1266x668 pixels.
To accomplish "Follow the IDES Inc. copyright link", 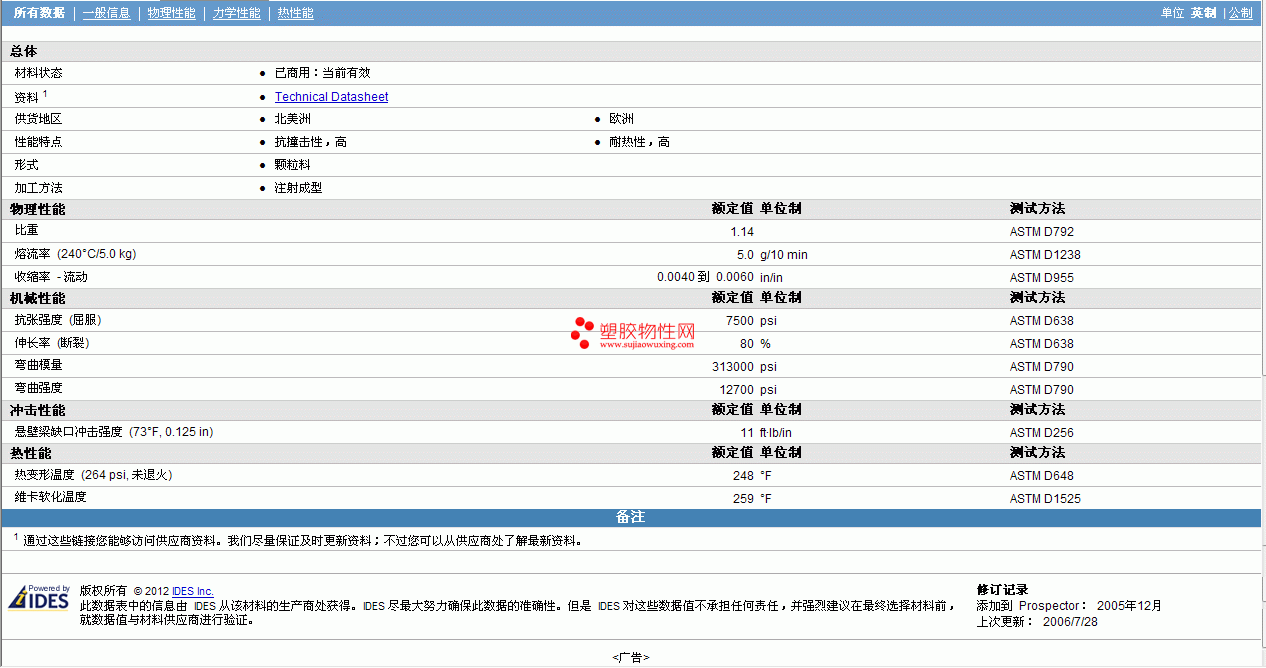I will point(193,592).
